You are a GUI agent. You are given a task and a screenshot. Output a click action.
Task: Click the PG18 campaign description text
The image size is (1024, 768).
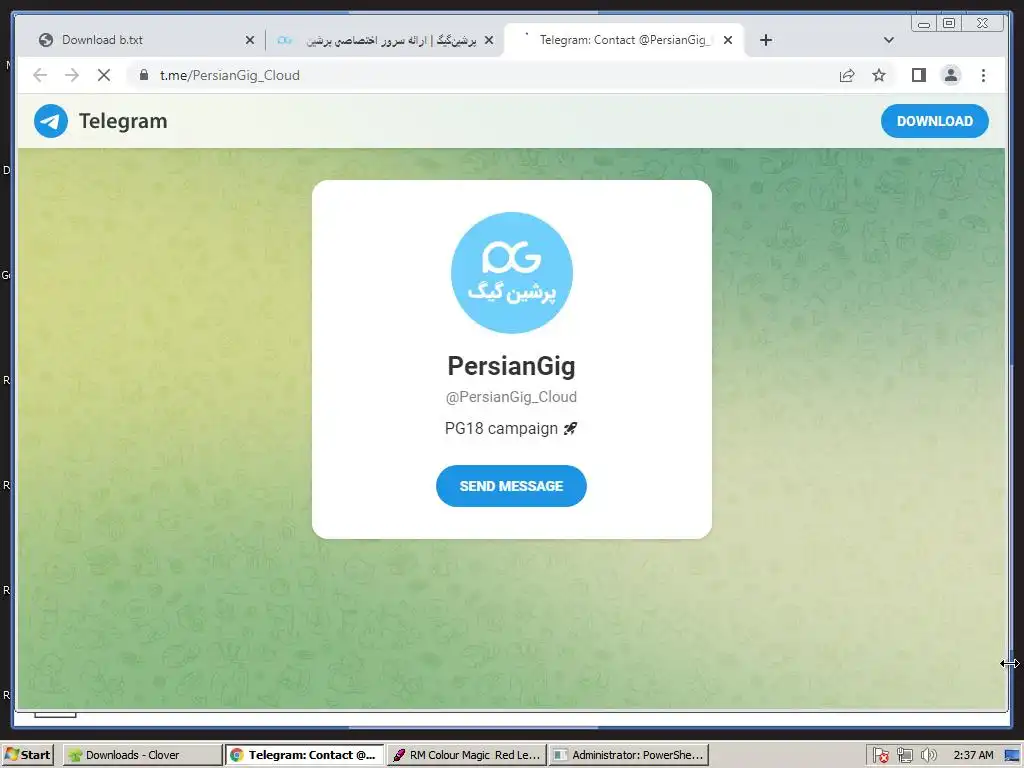511,428
